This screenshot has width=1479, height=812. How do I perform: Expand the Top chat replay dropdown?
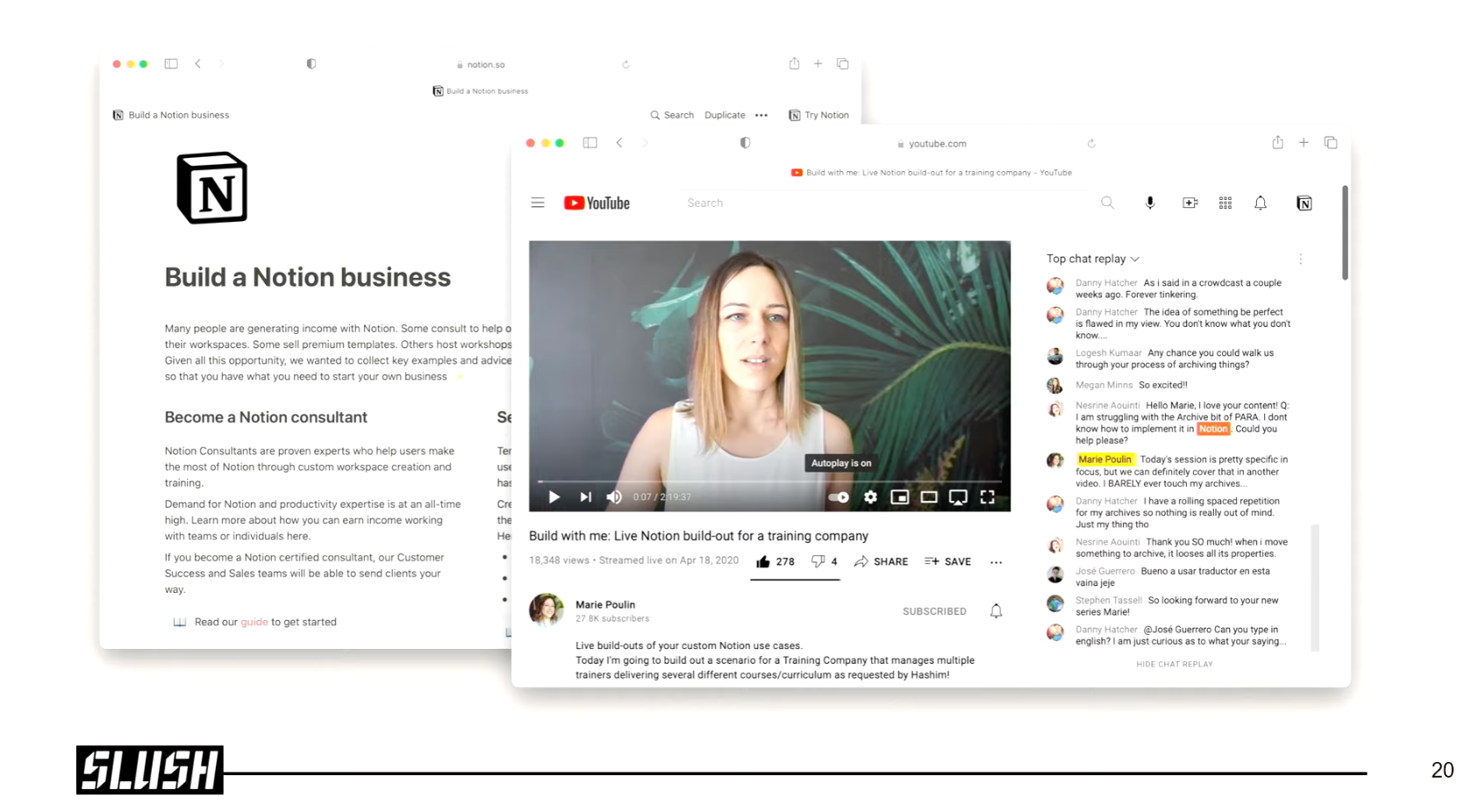(1093, 259)
